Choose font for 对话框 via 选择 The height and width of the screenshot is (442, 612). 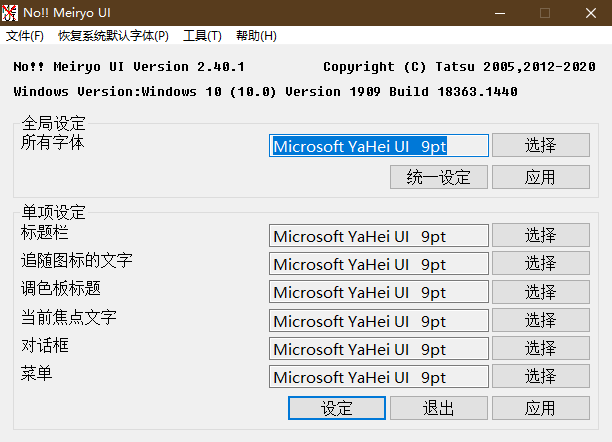(x=541, y=348)
